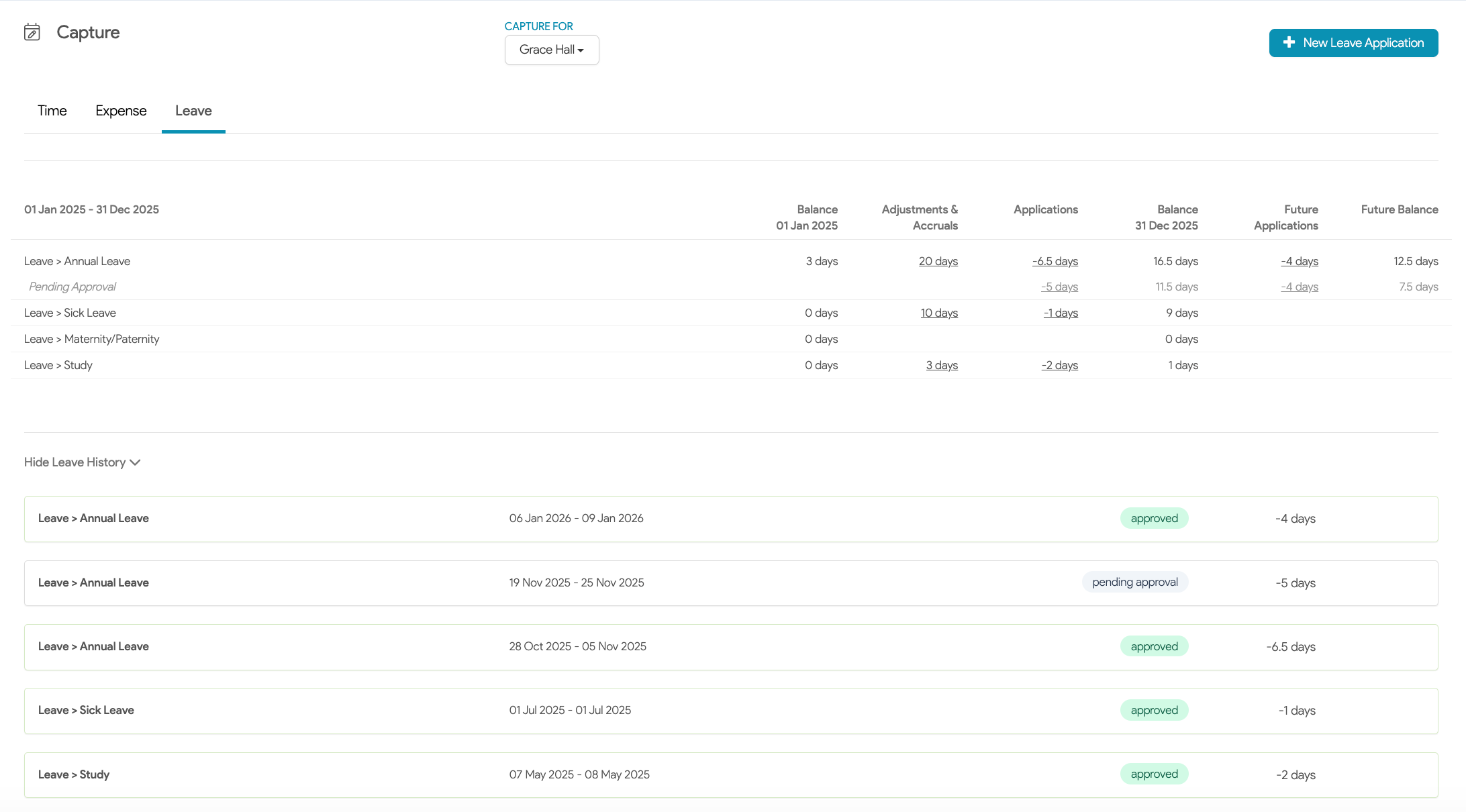Screen dimensions: 1466x812
Task: Switch to the Time tab
Action: coord(52,111)
